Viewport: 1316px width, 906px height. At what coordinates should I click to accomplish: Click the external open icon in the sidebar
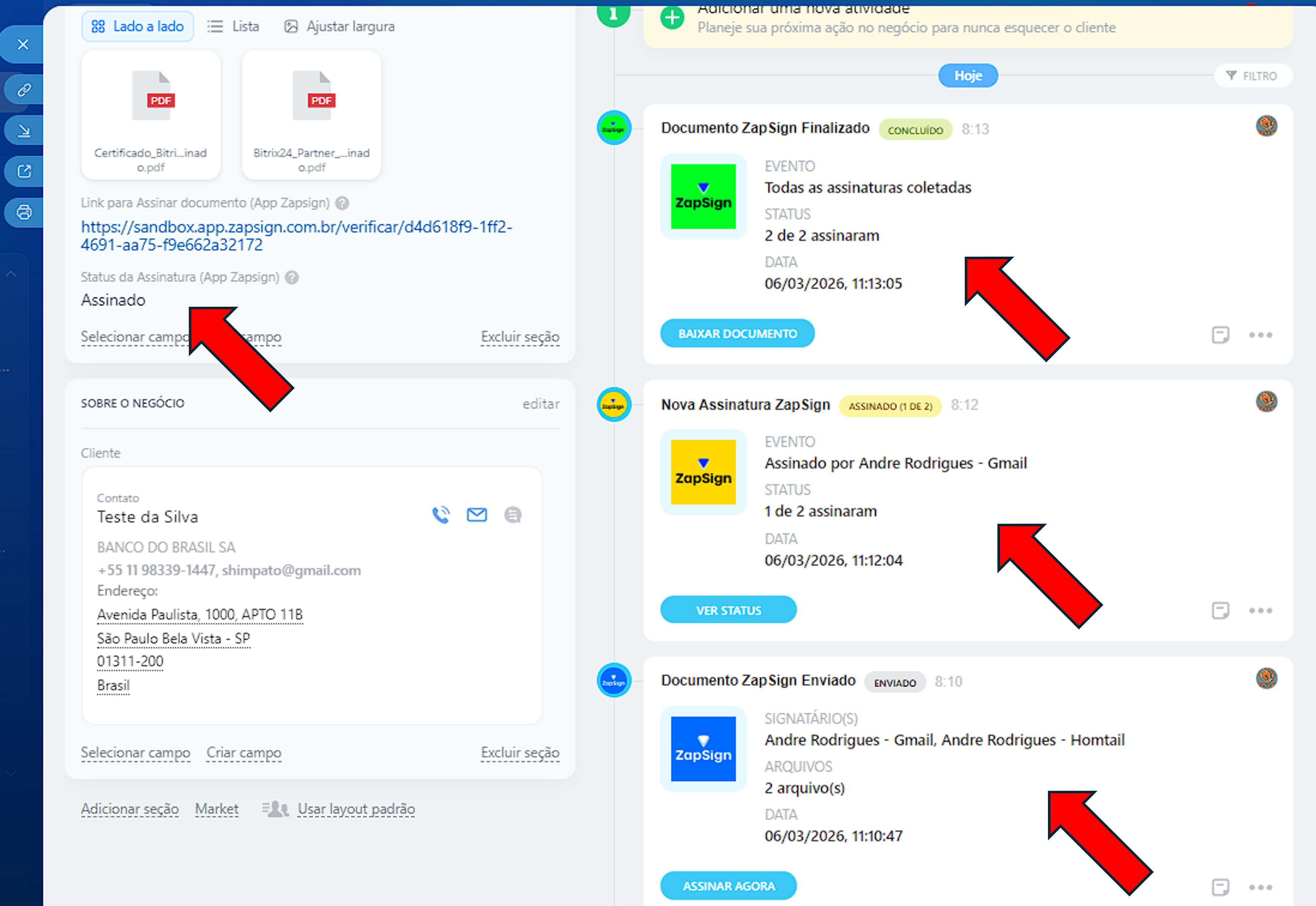point(24,171)
